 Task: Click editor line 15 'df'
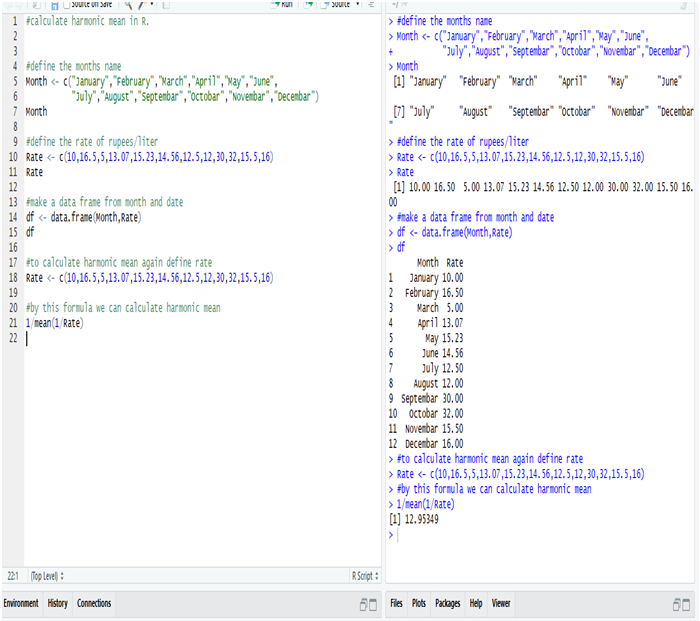pos(30,232)
